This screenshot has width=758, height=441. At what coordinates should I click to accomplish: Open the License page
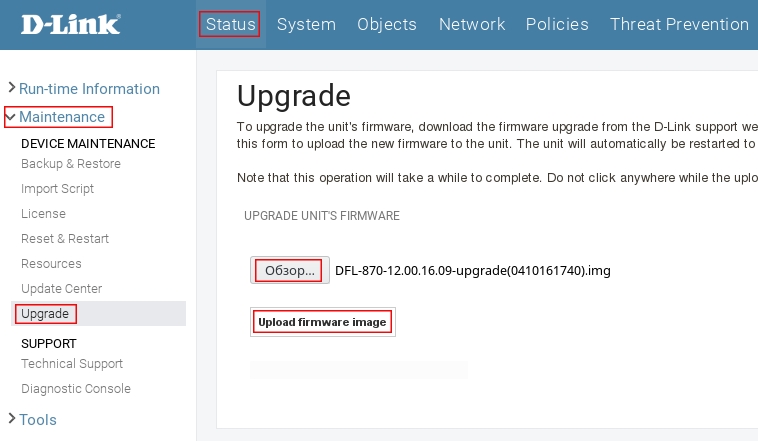click(43, 214)
